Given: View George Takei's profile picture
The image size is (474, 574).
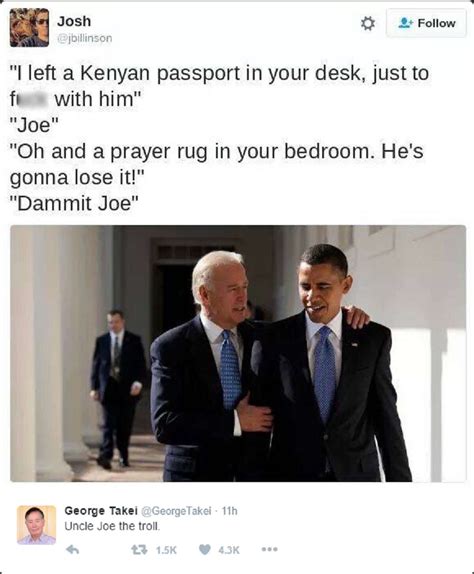Looking at the screenshot, I should pyautogui.click(x=36, y=525).
